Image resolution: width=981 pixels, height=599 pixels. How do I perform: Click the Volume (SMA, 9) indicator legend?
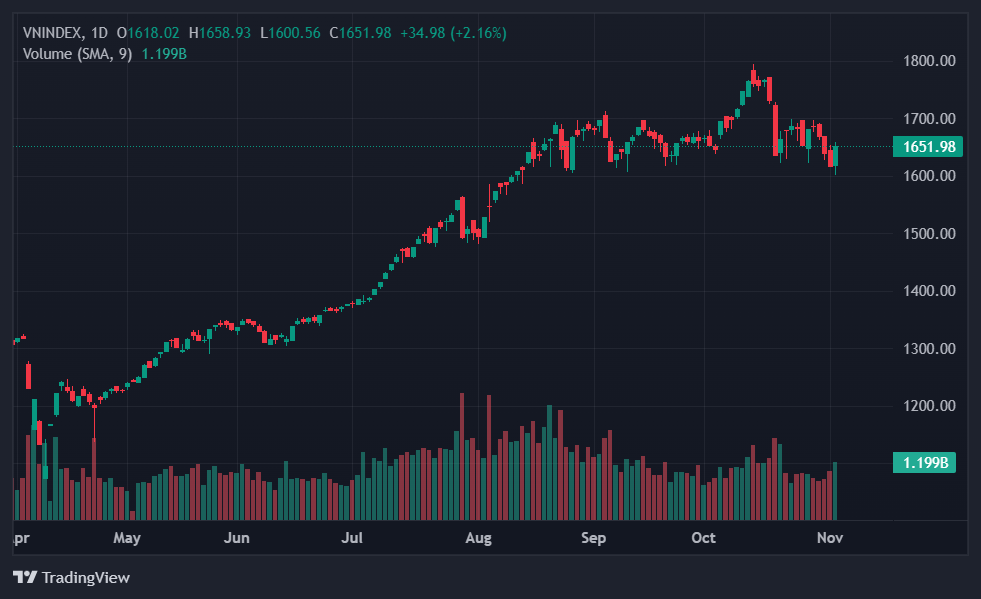tap(77, 53)
